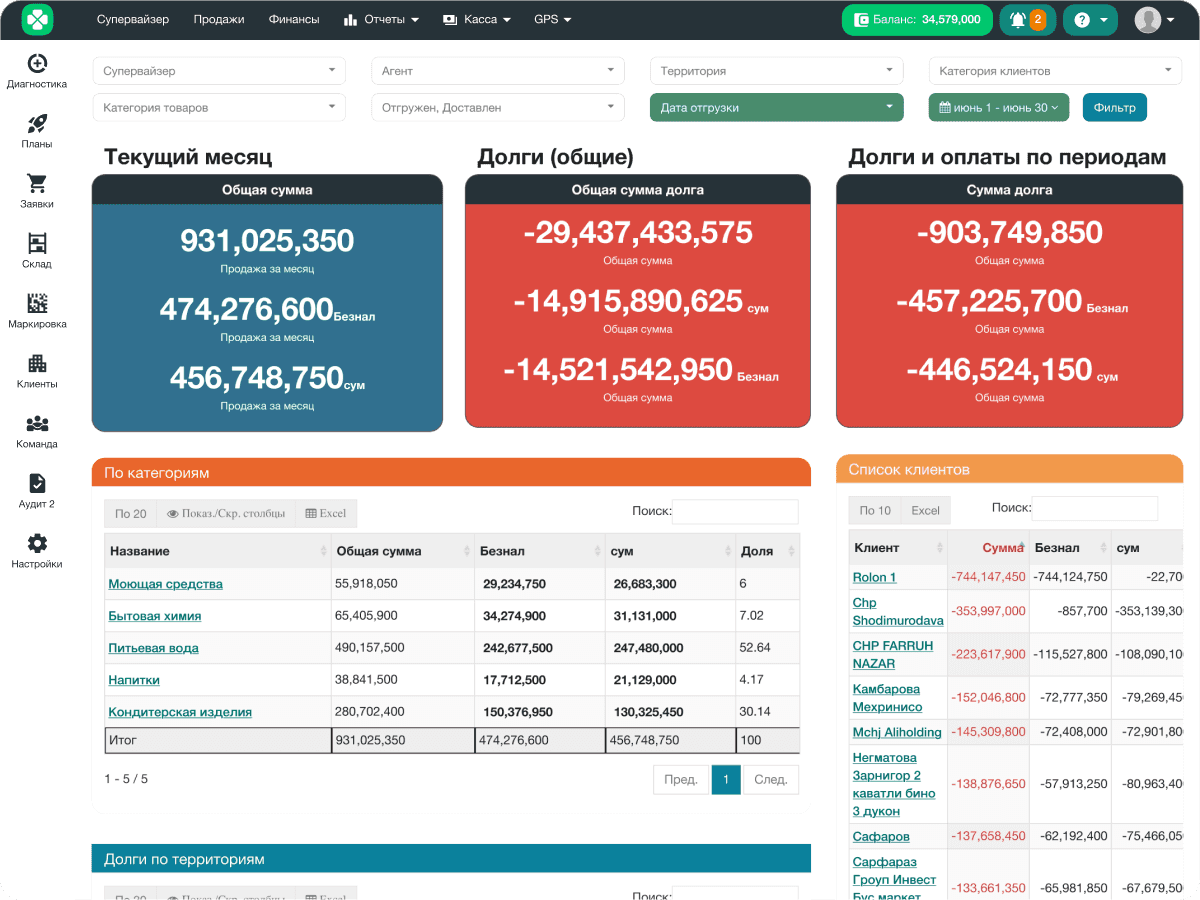Click the Поиск field in Список клиентов
The image size is (1200, 900).
[1094, 508]
